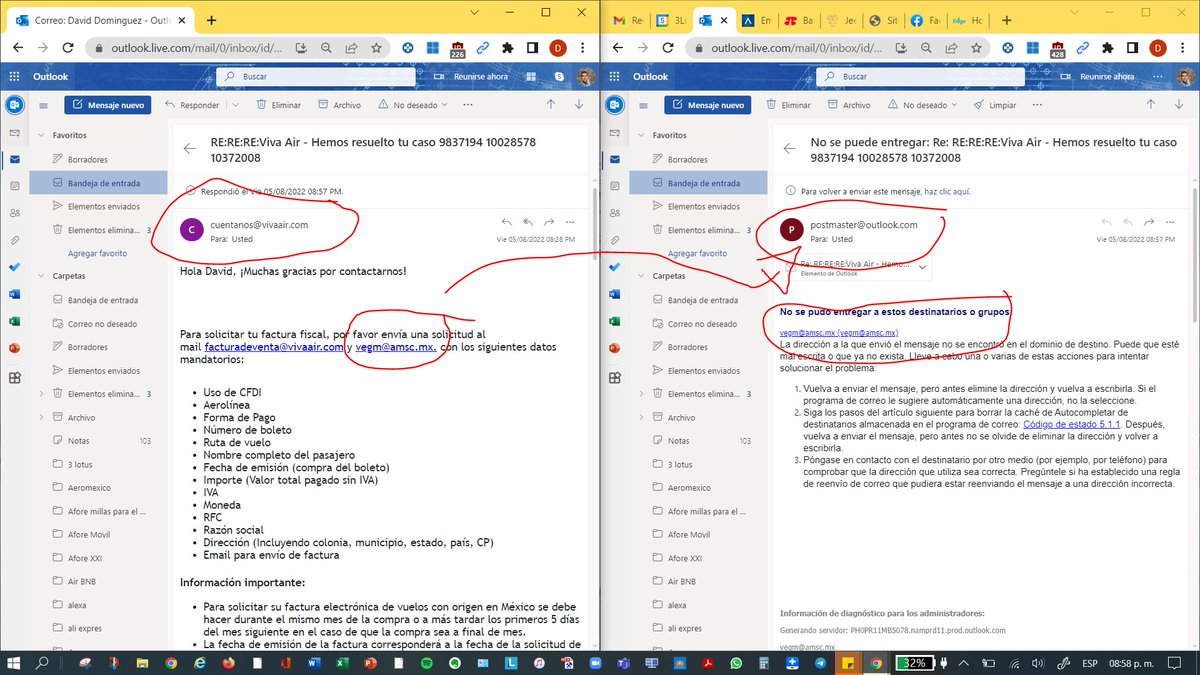Open Windows Start menu on taskbar
Screen dimensions: 1200x675
pyautogui.click(x=14, y=662)
